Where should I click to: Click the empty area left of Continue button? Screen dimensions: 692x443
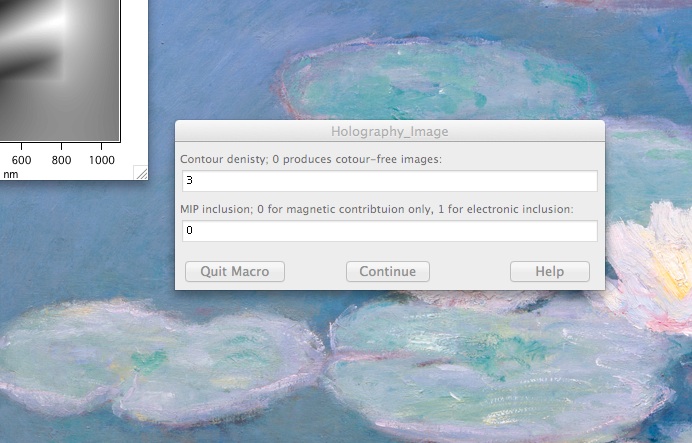point(315,271)
